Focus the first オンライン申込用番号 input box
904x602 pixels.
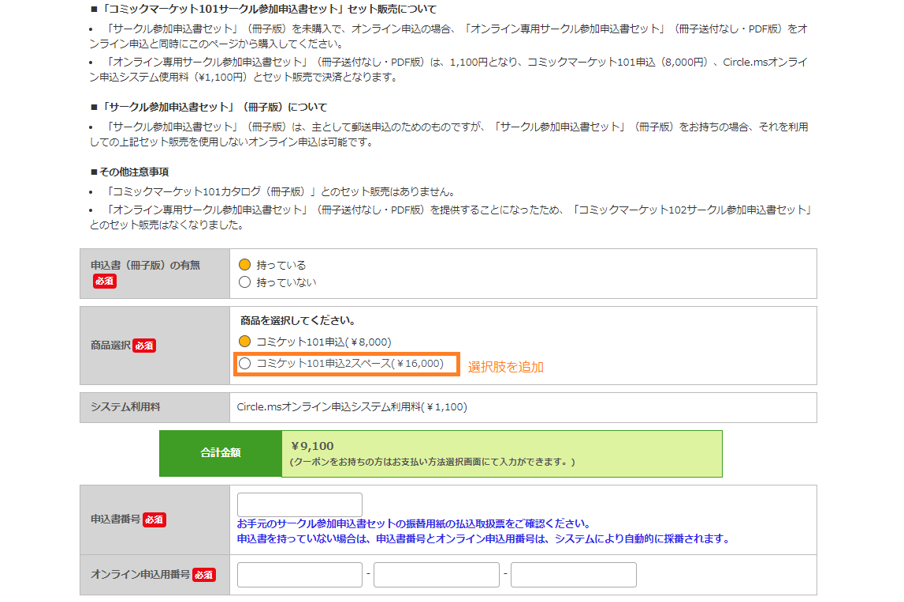pos(299,575)
